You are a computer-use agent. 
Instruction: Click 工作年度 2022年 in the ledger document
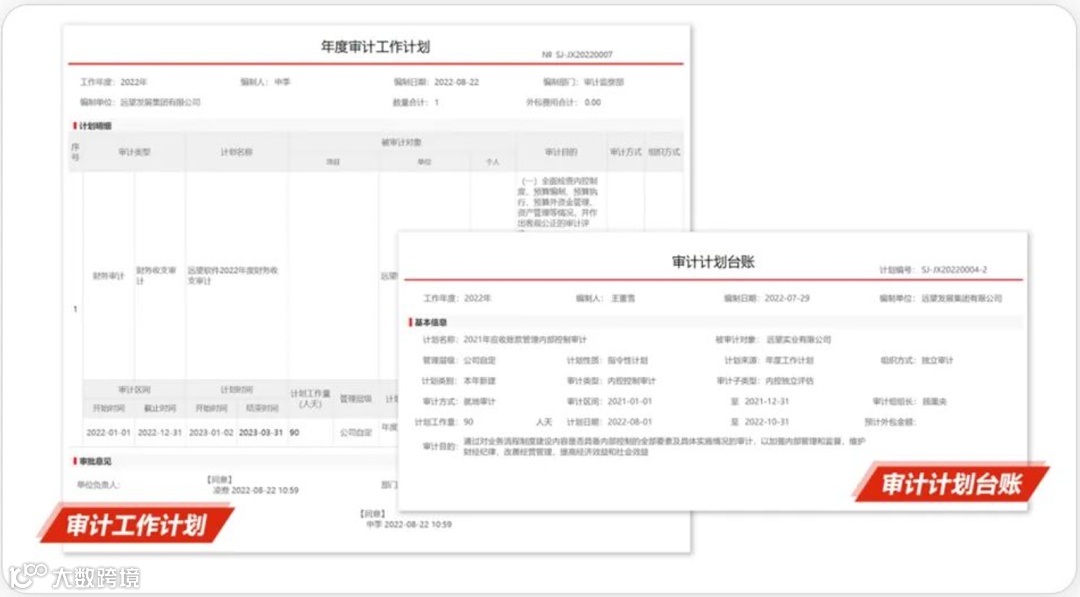tap(457, 299)
